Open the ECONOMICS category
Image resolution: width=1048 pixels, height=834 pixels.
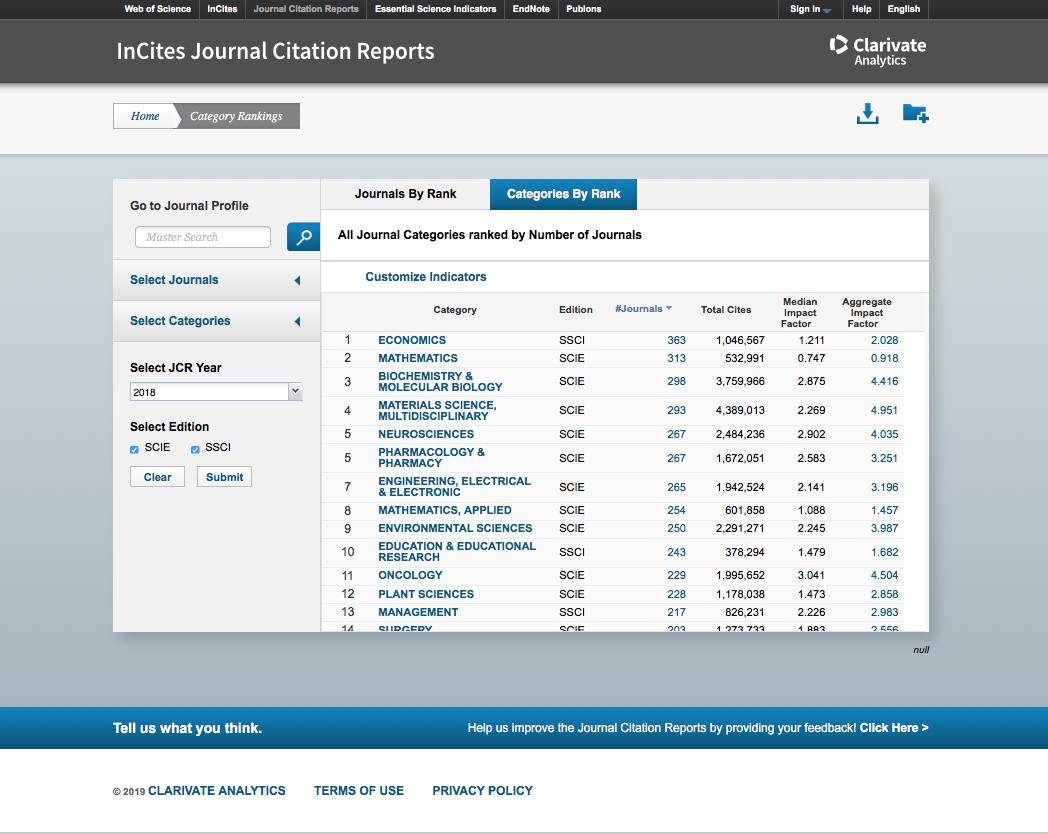[x=412, y=340]
